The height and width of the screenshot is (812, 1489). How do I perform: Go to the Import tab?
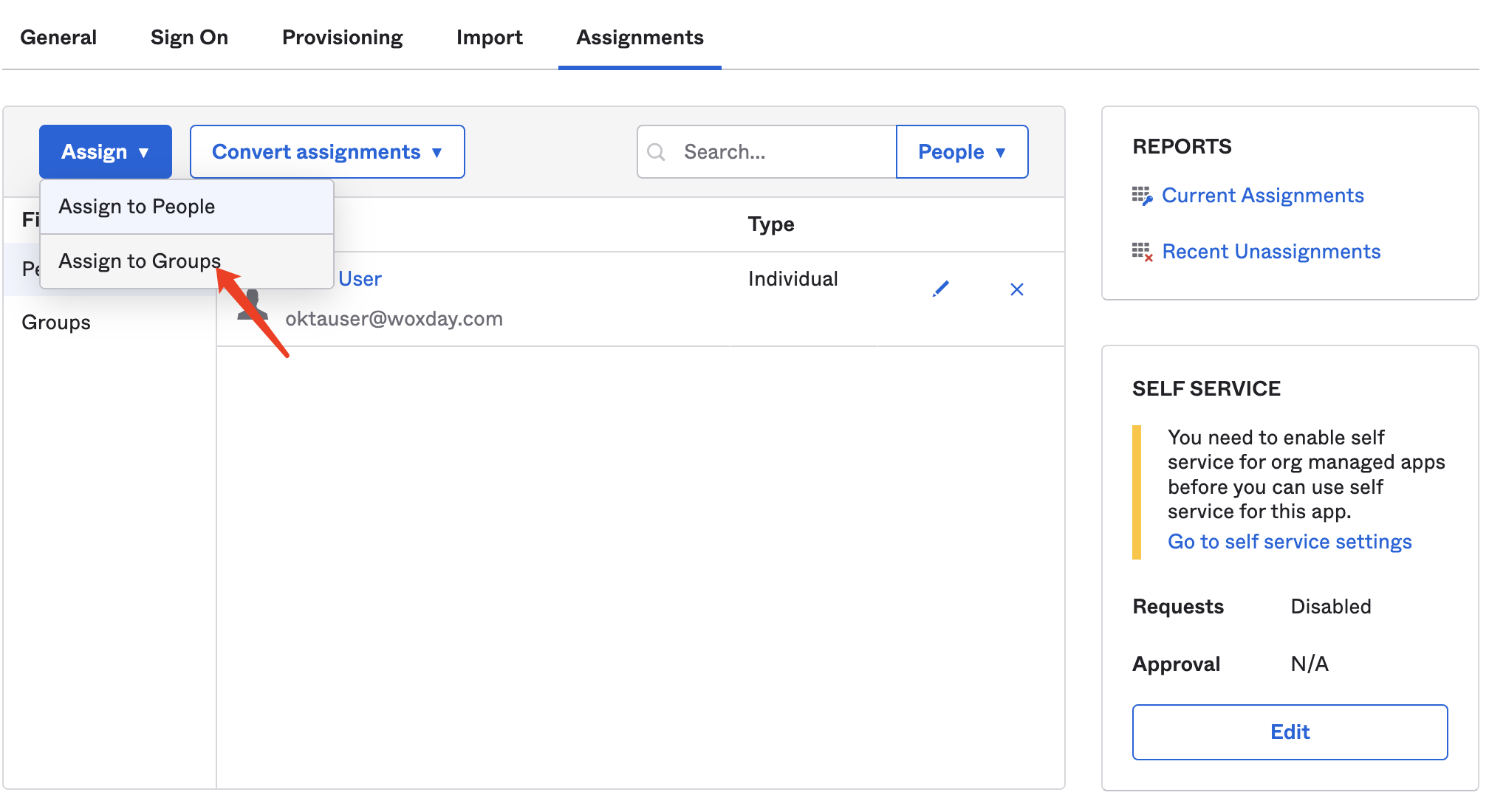pos(490,37)
